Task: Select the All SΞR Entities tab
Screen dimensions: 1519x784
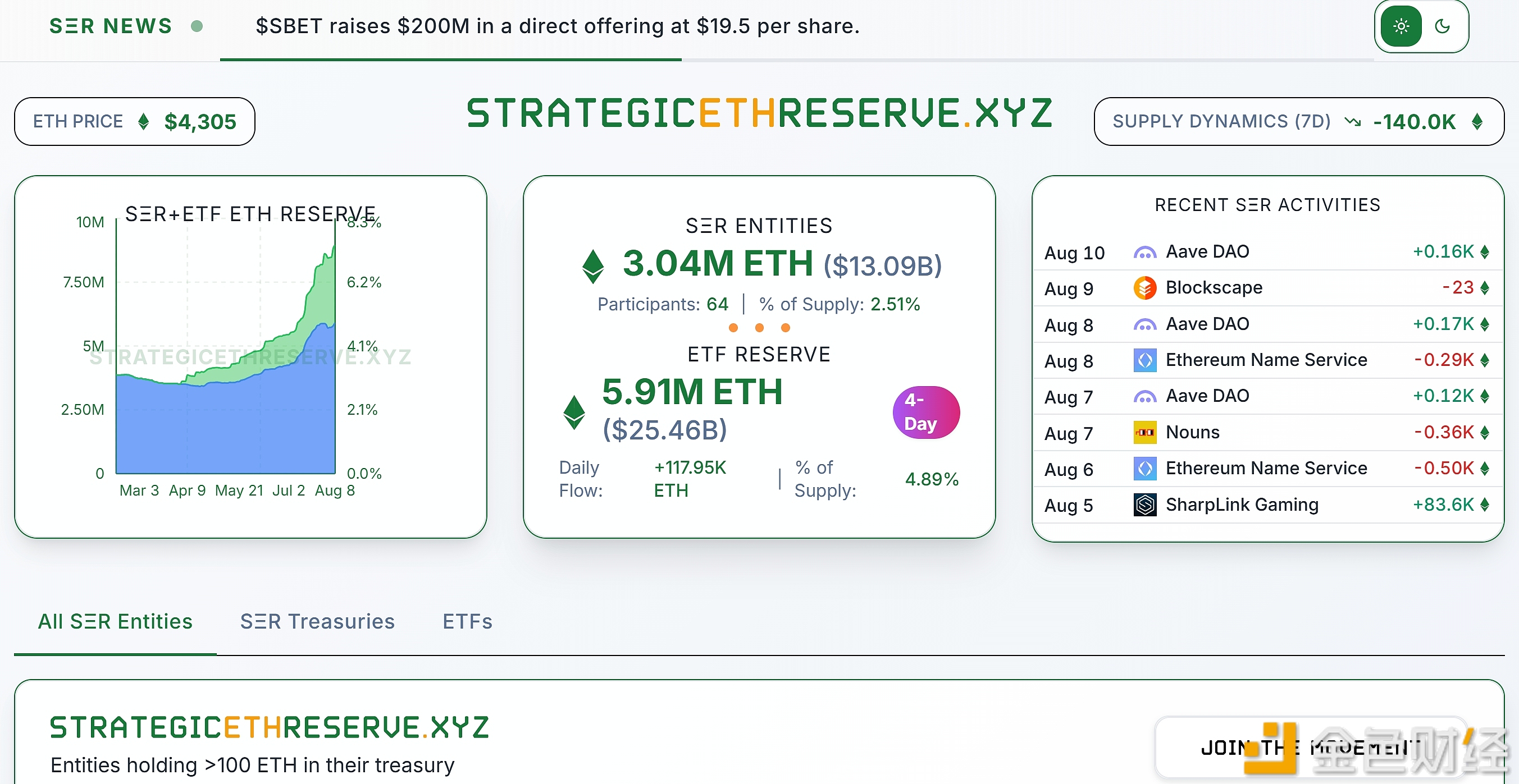Action: 115,621
